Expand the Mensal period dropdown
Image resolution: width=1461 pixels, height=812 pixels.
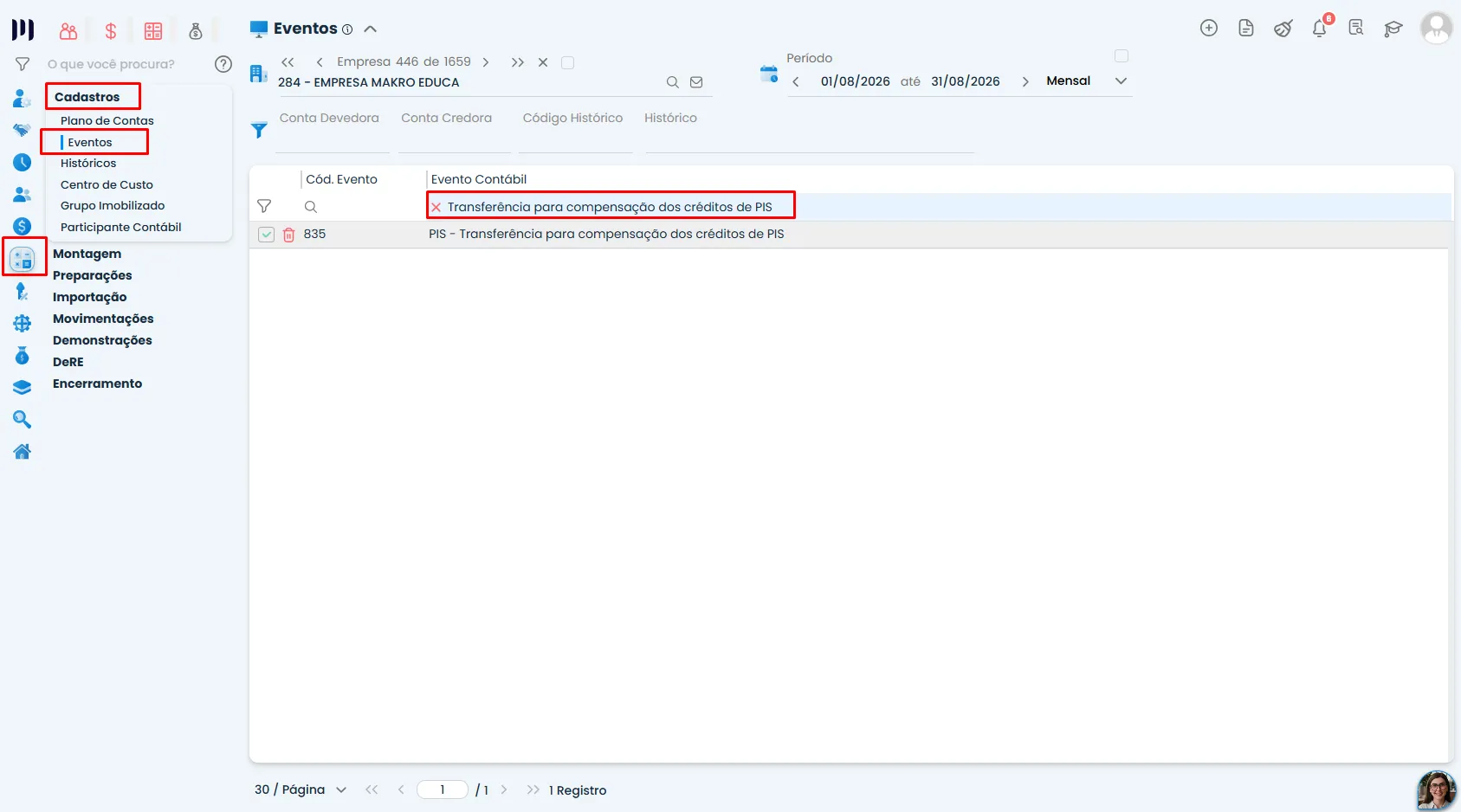click(x=1121, y=81)
